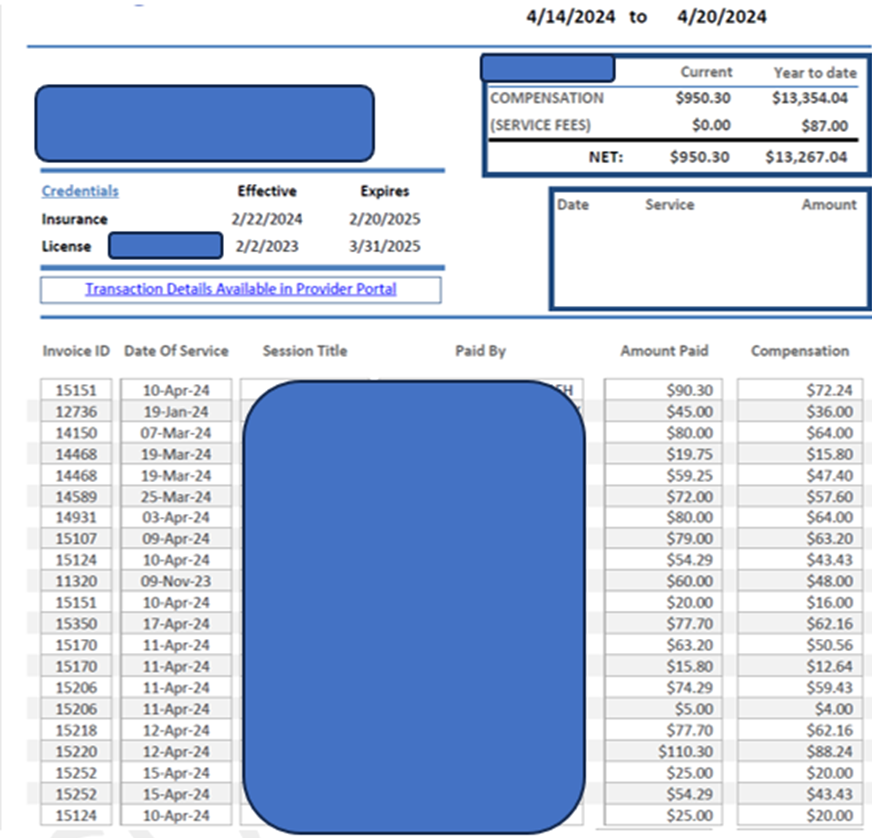Select the period end date 4/20/2024
Screen dimensions: 872x838
click(x=721, y=17)
